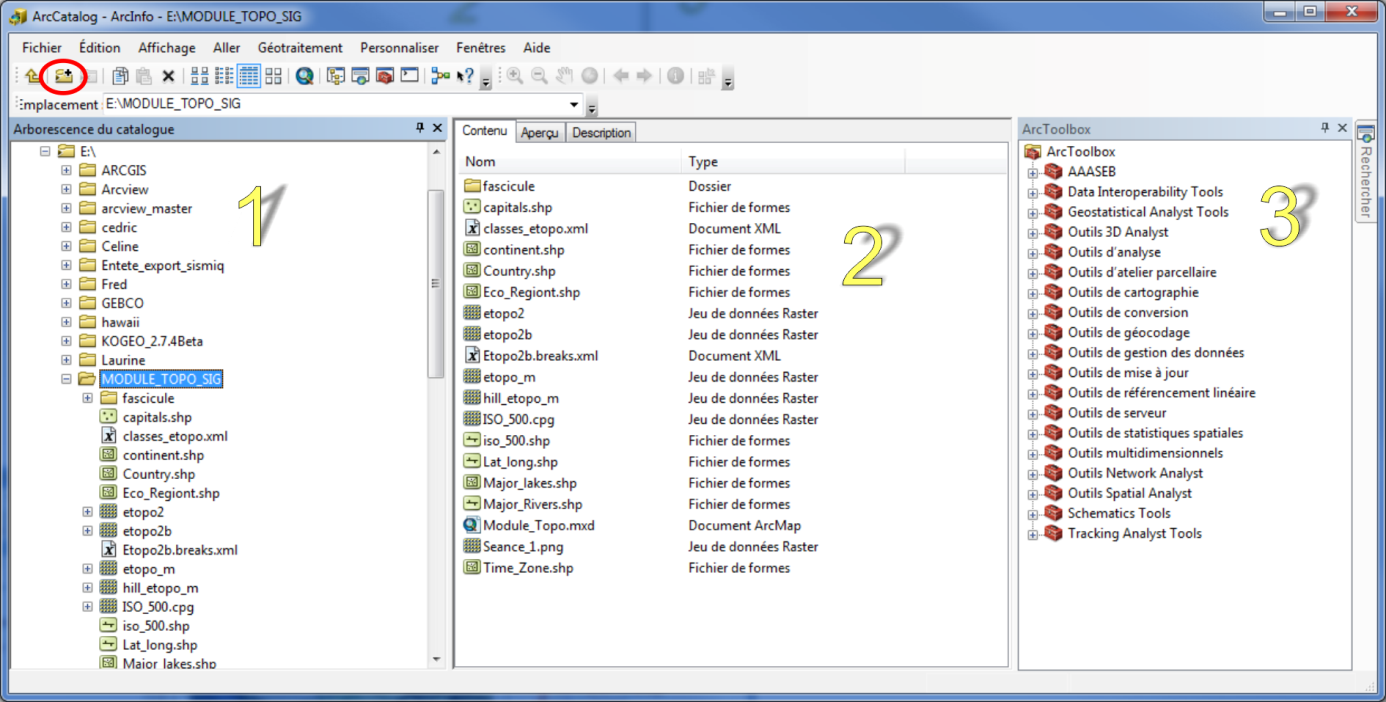Open the Géotraitement menu
The height and width of the screenshot is (702, 1386).
tap(299, 48)
